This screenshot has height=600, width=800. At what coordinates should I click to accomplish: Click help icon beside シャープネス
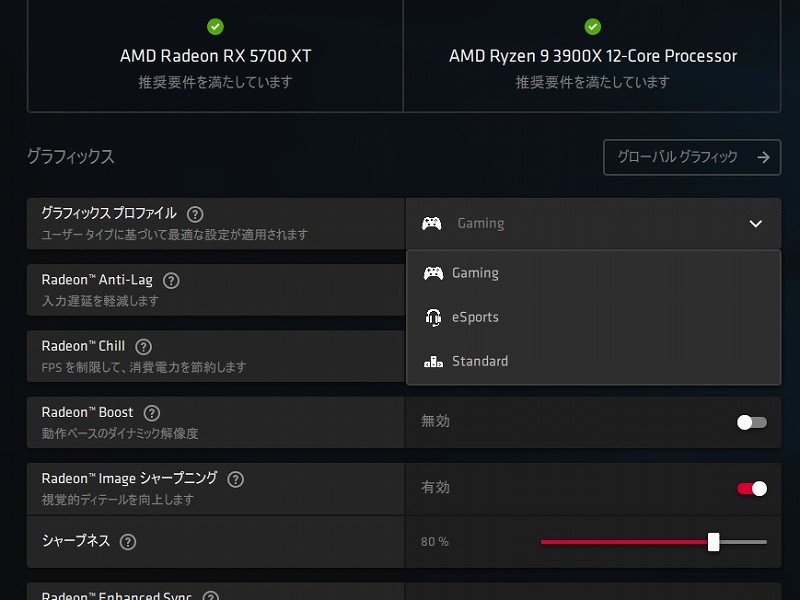pyautogui.click(x=128, y=542)
